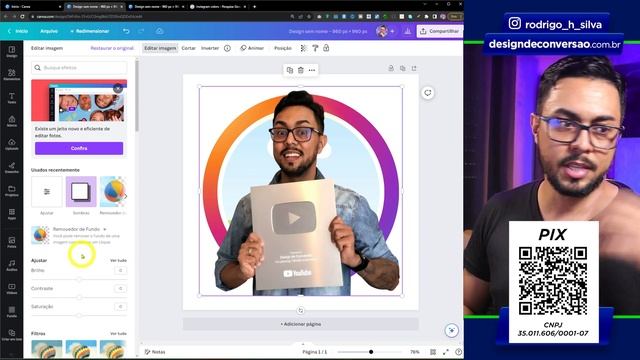The image size is (640, 360).
Task: Click the copy style paint roller icon
Action: [x=315, y=48]
